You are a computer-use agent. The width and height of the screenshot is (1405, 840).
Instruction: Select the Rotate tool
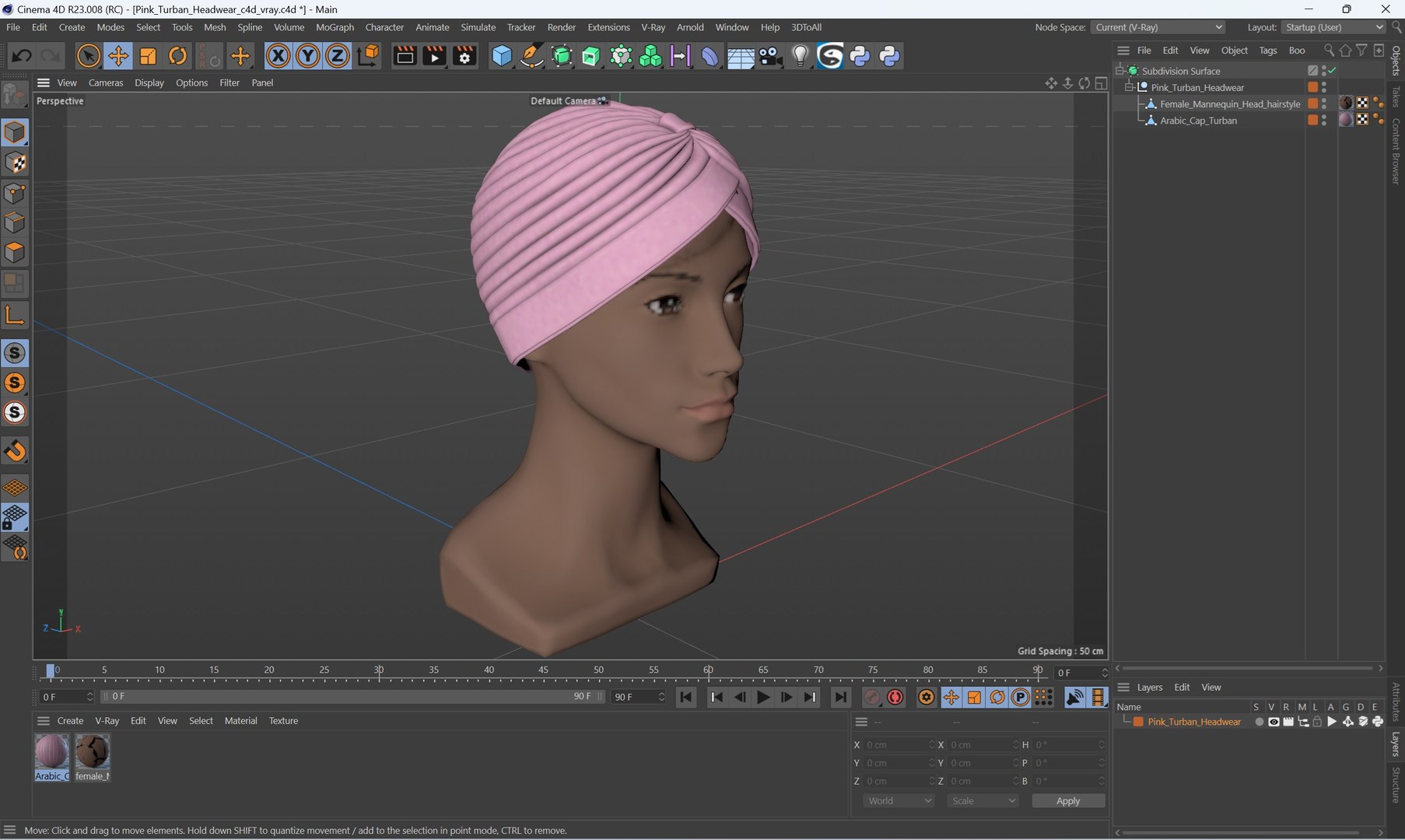point(178,56)
